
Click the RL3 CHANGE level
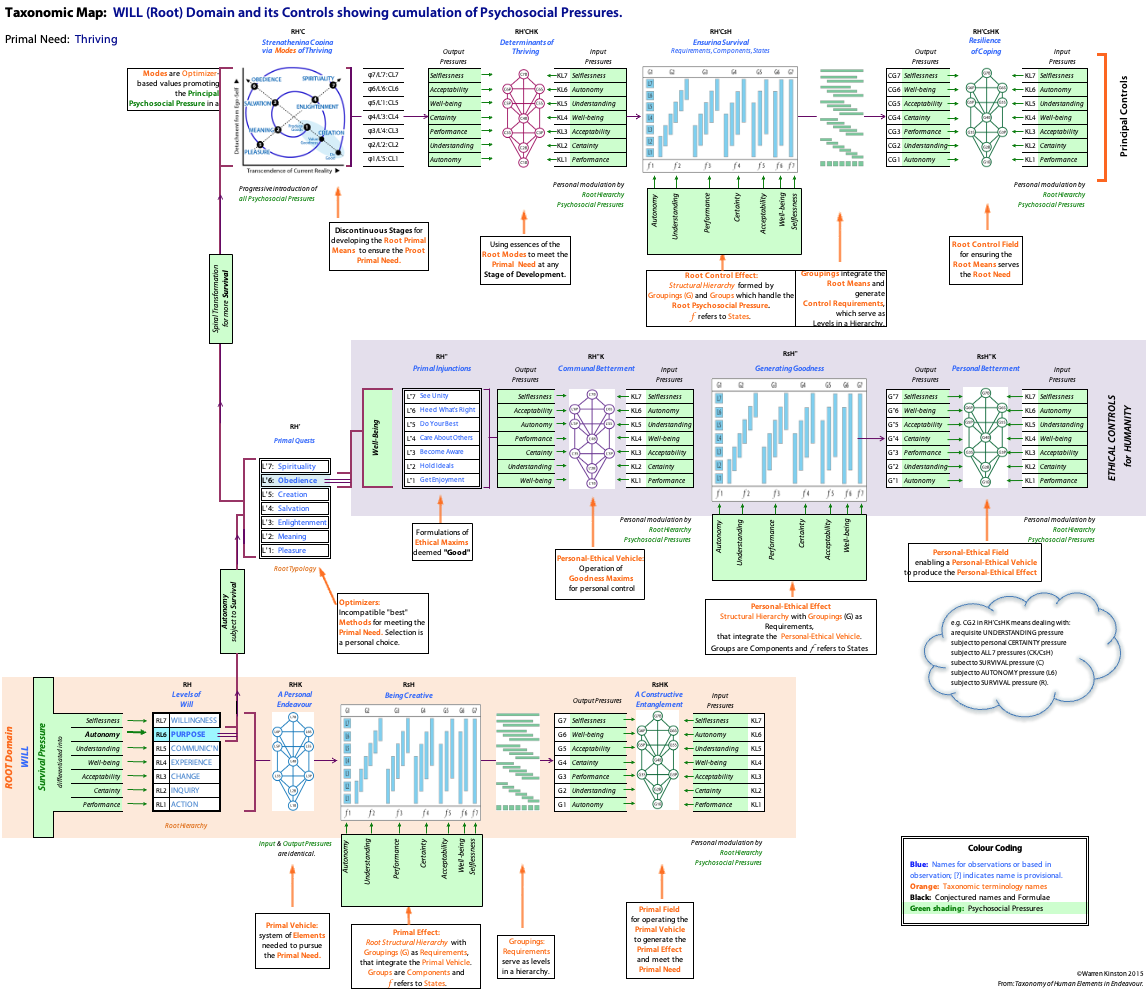187,776
